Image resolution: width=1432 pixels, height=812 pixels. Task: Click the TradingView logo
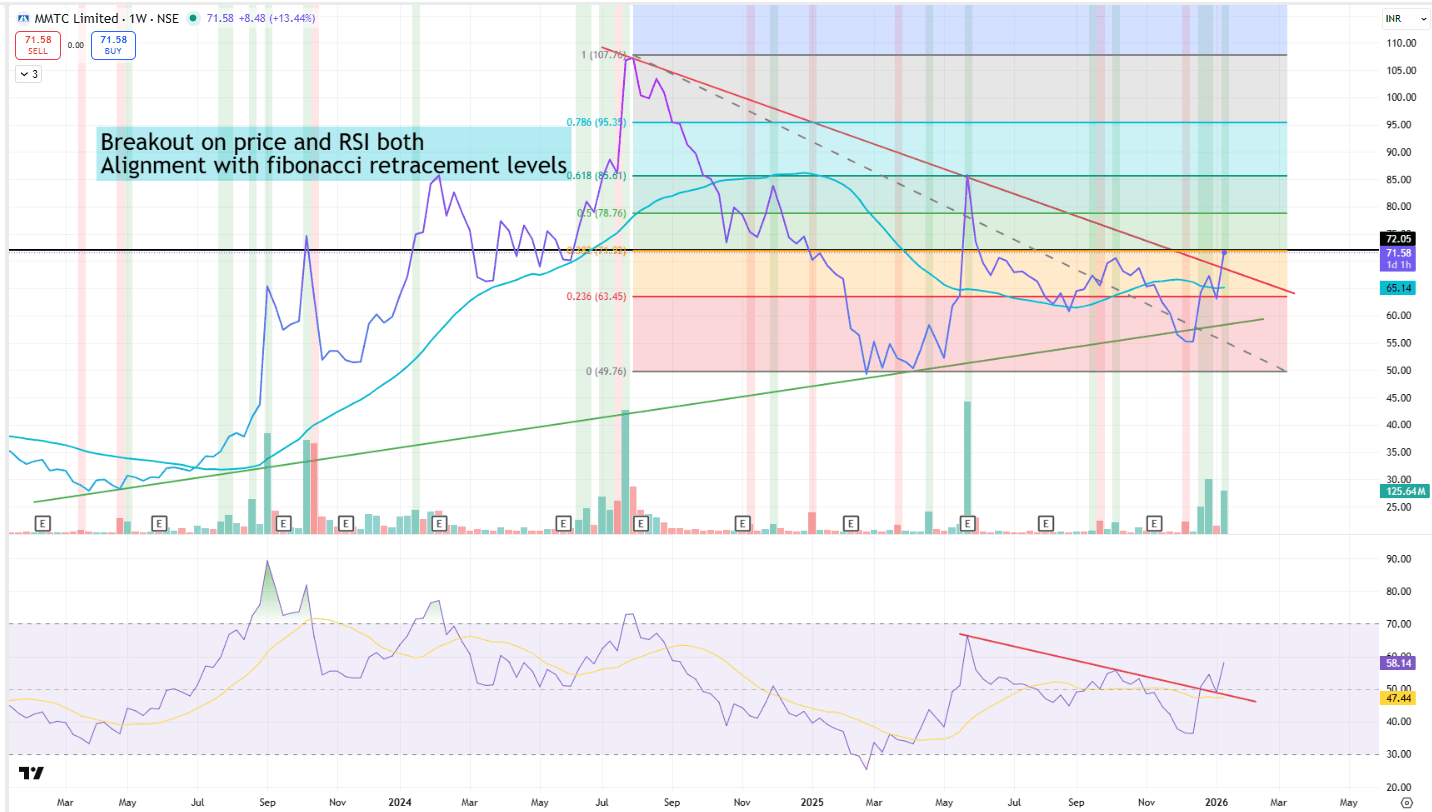pos(30,773)
